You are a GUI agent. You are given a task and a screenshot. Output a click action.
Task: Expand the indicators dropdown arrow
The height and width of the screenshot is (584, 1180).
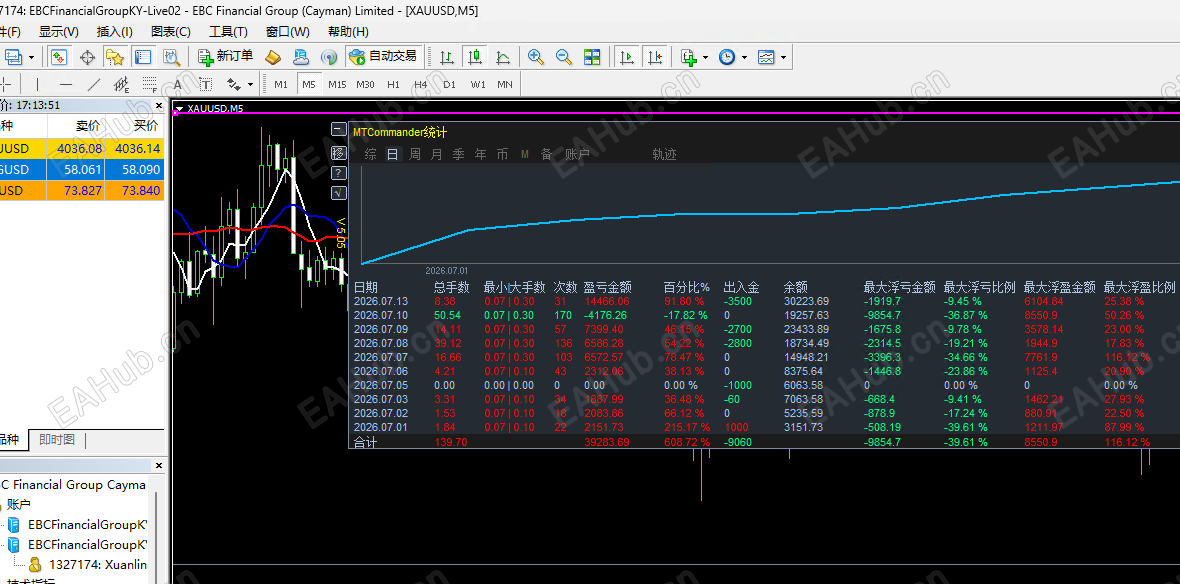(x=705, y=57)
